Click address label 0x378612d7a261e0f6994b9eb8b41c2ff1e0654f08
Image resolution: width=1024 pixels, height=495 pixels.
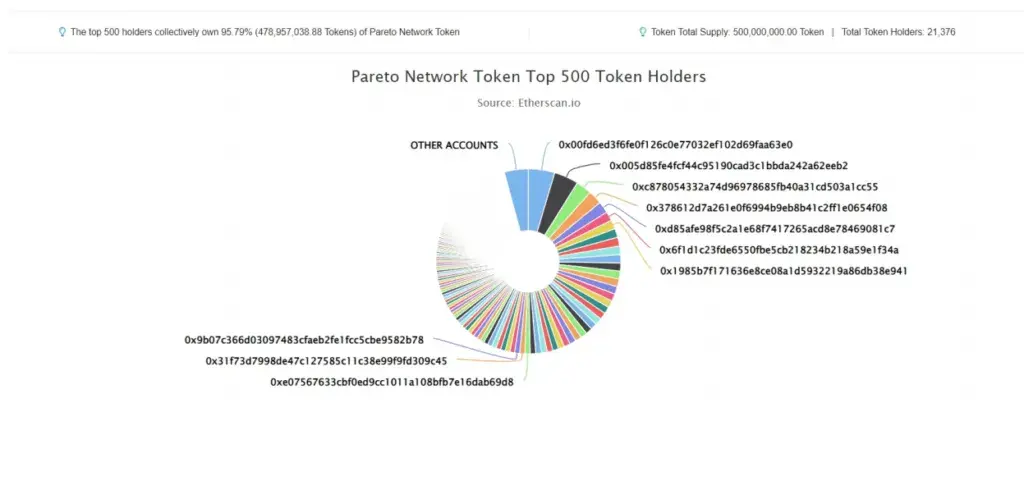(767, 208)
